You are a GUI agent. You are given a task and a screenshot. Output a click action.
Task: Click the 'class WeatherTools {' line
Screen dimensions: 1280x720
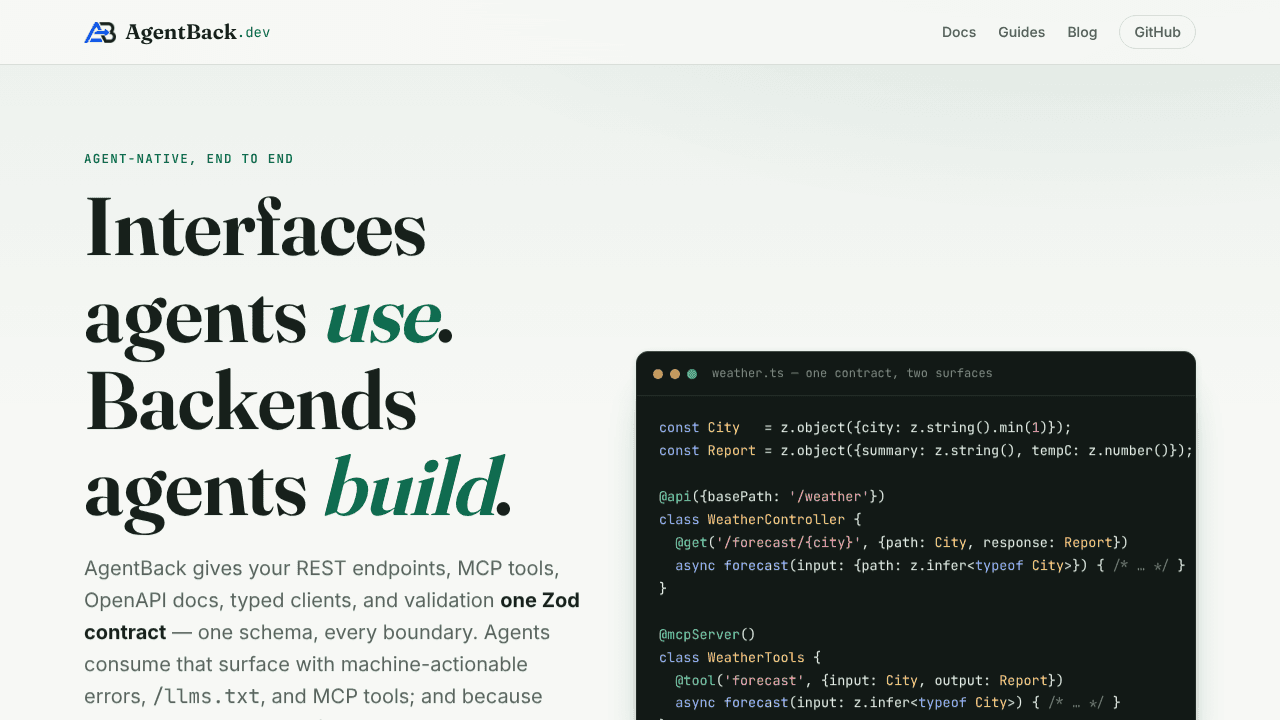pos(740,657)
